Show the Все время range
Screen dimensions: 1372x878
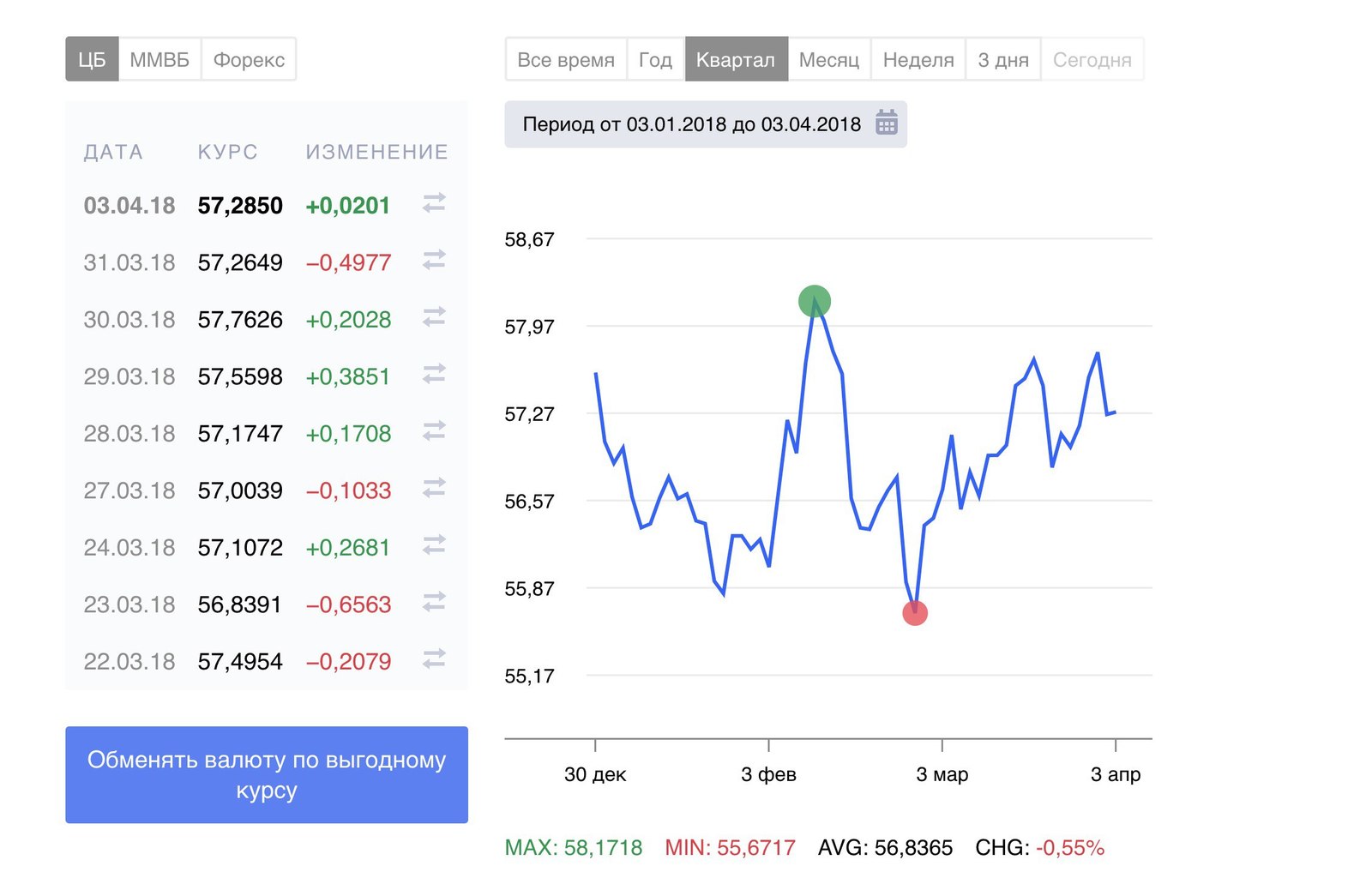[566, 59]
